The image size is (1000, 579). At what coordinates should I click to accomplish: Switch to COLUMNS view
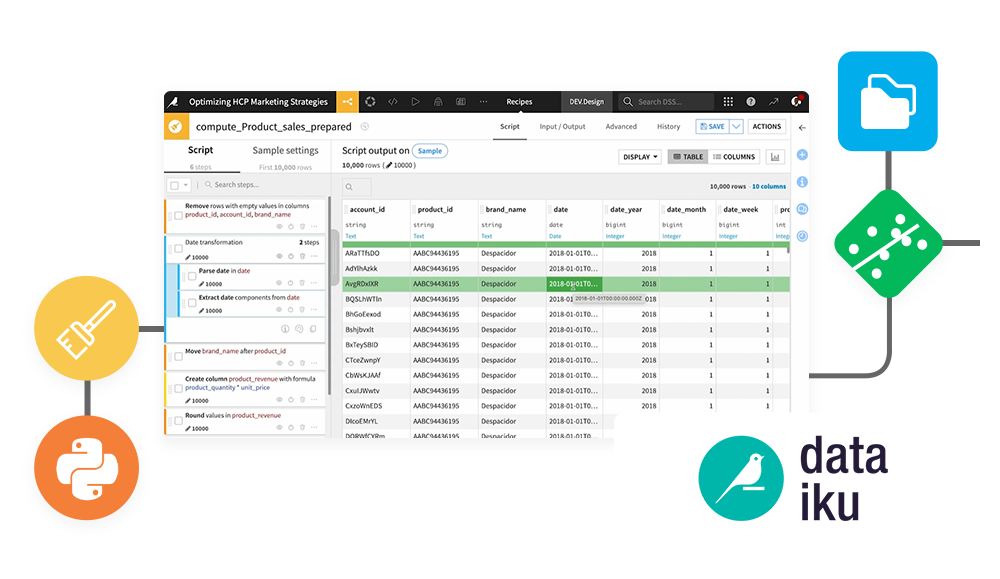point(733,157)
